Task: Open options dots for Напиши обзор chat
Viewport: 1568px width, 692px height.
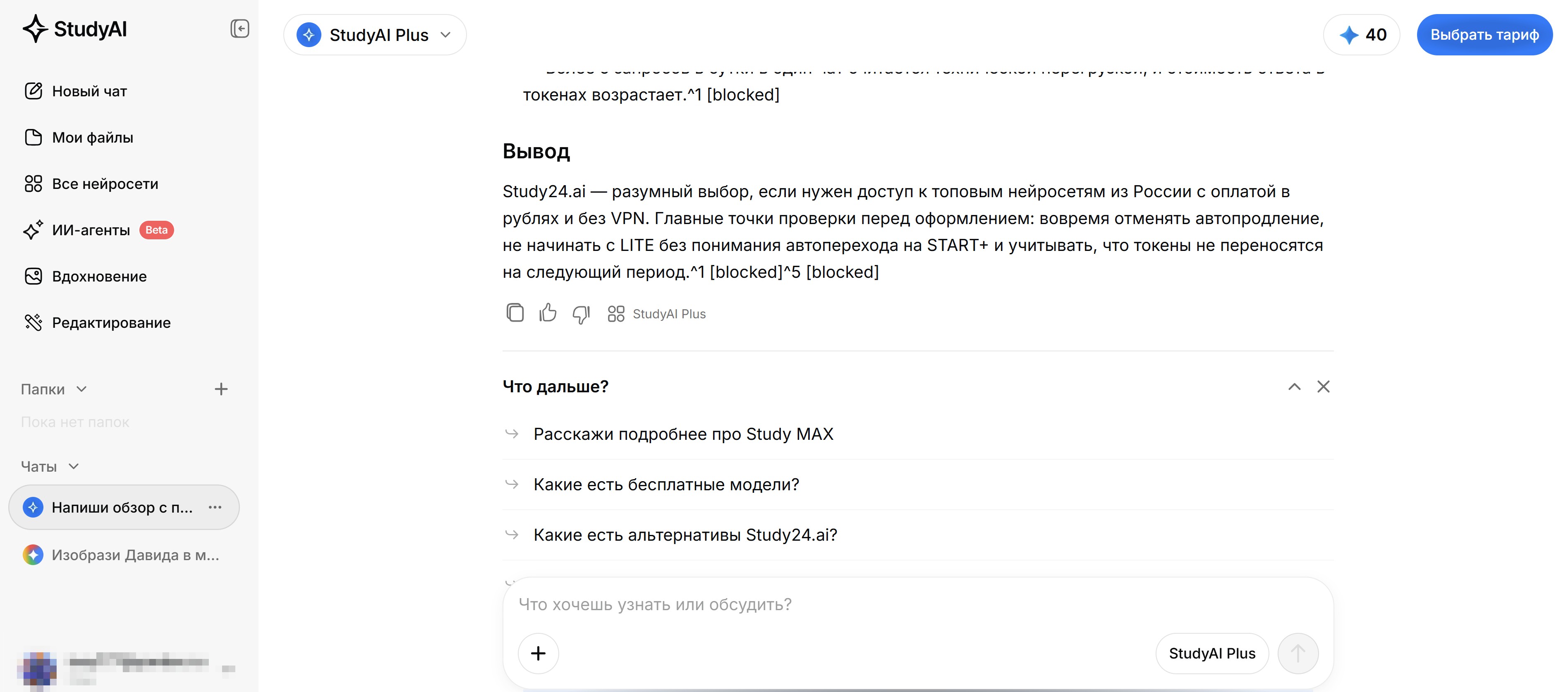Action: [x=215, y=507]
